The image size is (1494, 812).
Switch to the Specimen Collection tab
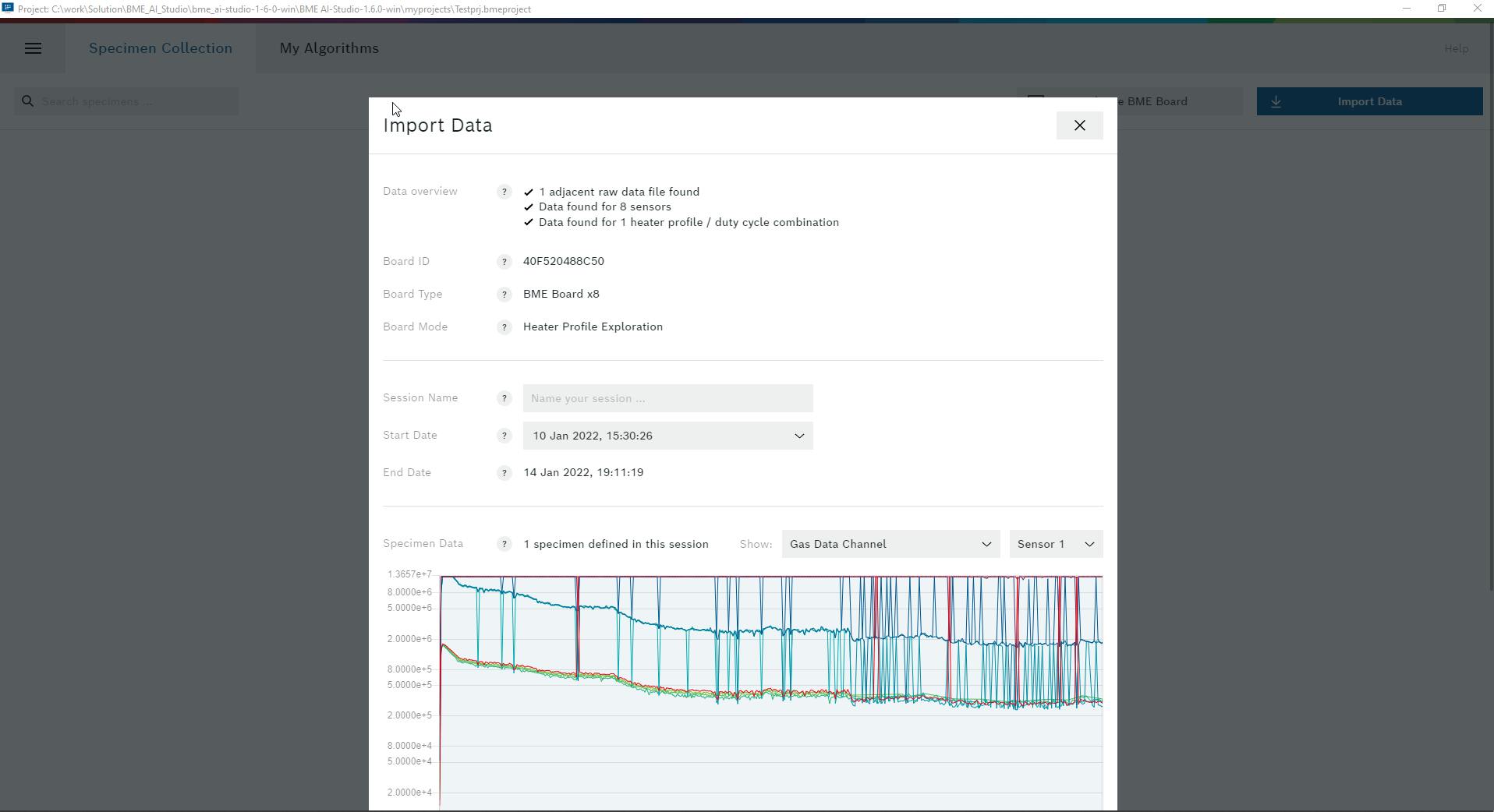[x=160, y=48]
